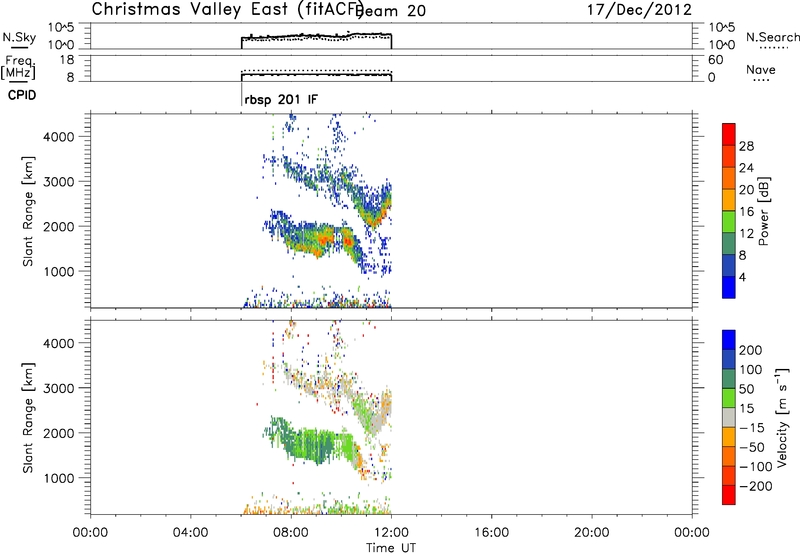The height and width of the screenshot is (554, 800).
Task: Click the '16' label on the Power color bar
Action: coord(746,212)
